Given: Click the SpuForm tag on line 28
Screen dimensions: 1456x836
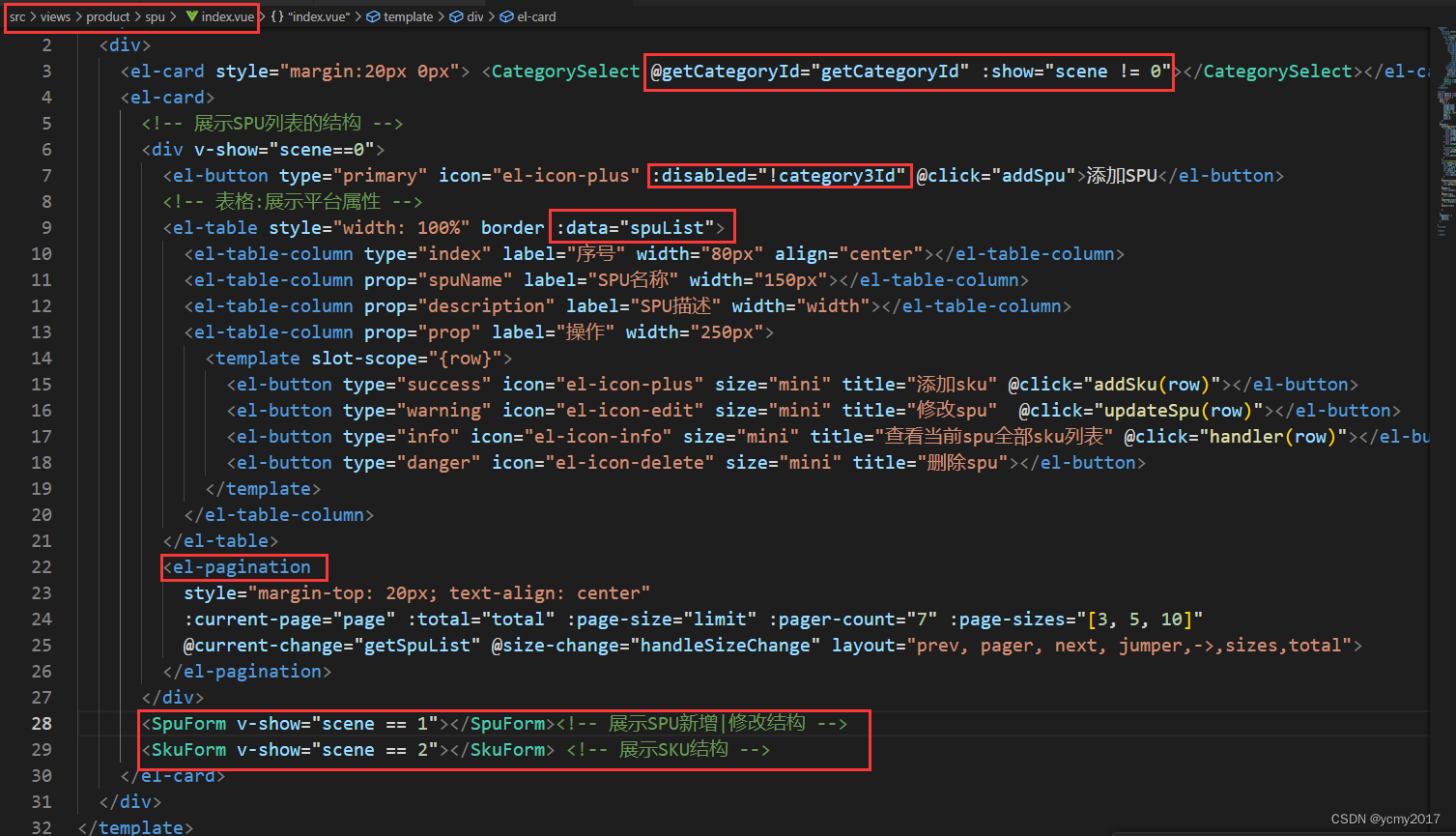Looking at the screenshot, I should pos(184,724).
